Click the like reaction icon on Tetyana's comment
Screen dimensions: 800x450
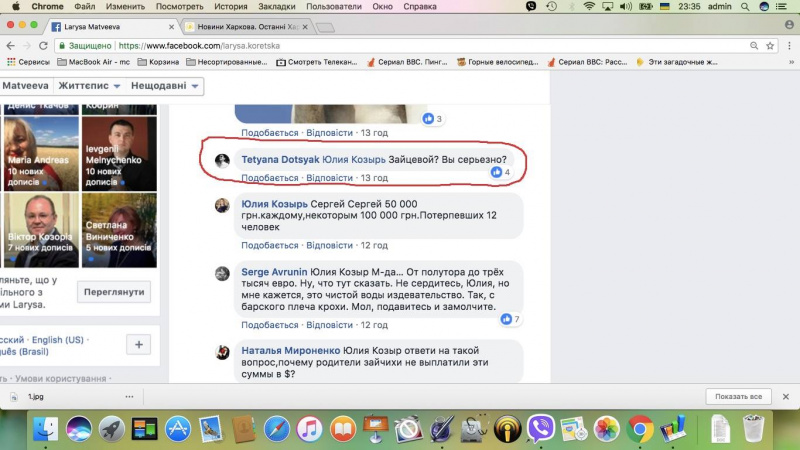(x=496, y=172)
